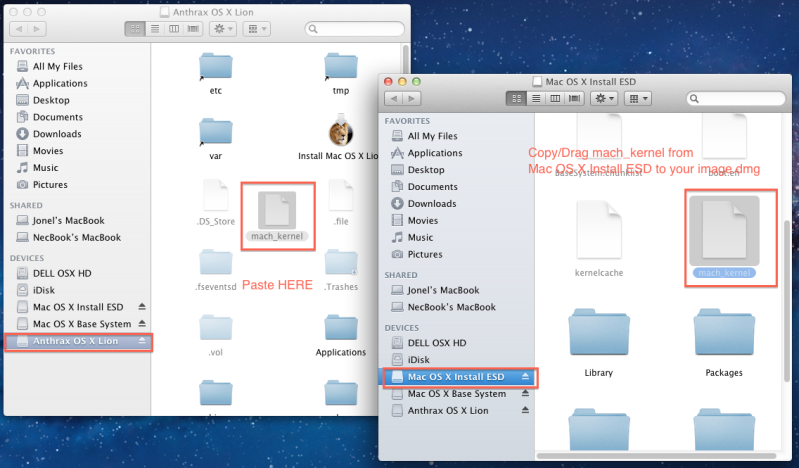Open Action gear menu in Install ESD window
Viewport: 799px width, 468px height.
click(605, 98)
